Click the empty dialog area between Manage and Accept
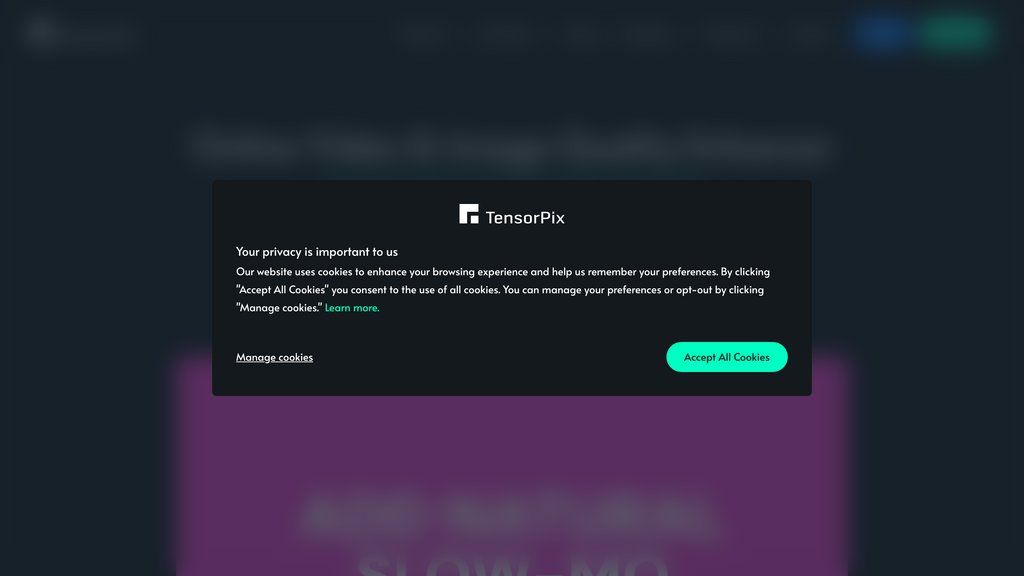Image resolution: width=1024 pixels, height=576 pixels. (x=490, y=357)
